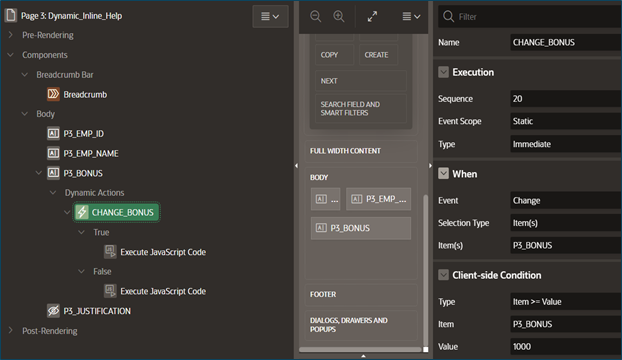Expand the Post-Rendering node

pyautogui.click(x=11, y=330)
